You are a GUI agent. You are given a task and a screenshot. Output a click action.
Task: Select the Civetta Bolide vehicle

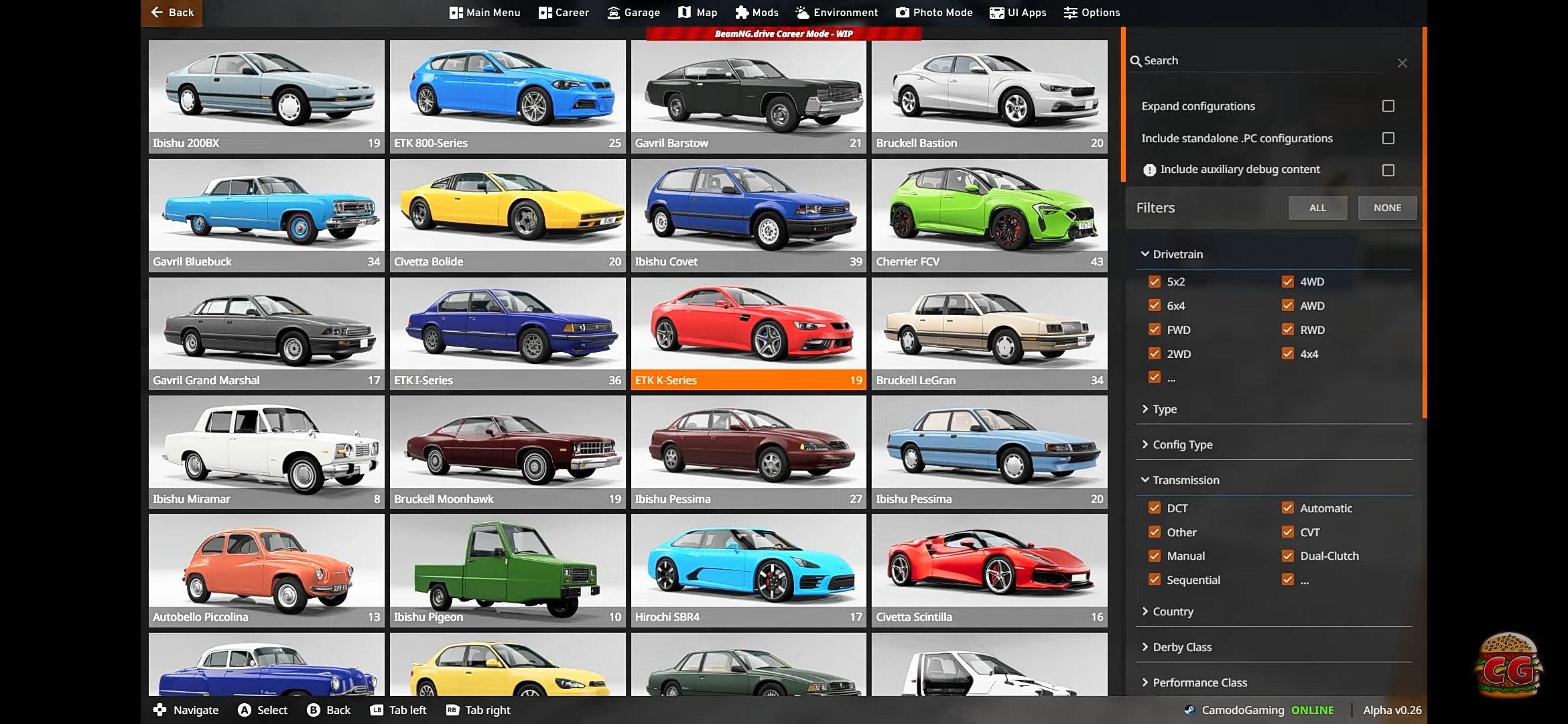coord(508,215)
